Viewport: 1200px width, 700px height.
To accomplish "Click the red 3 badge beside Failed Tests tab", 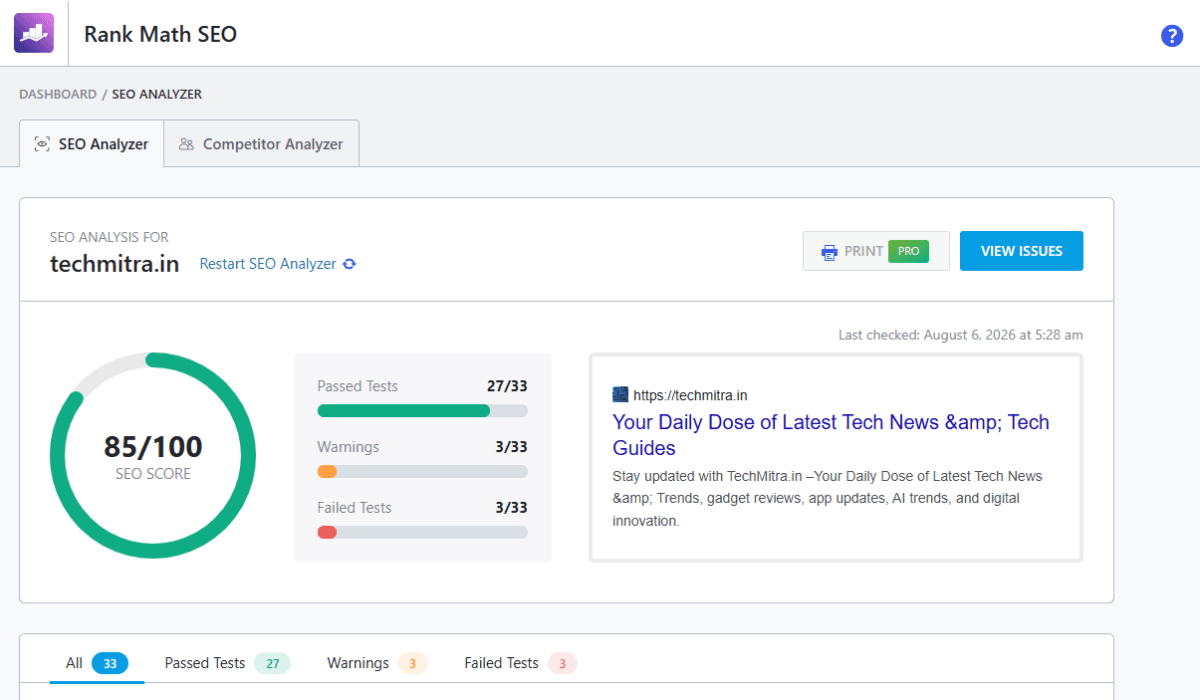I will pos(563,663).
